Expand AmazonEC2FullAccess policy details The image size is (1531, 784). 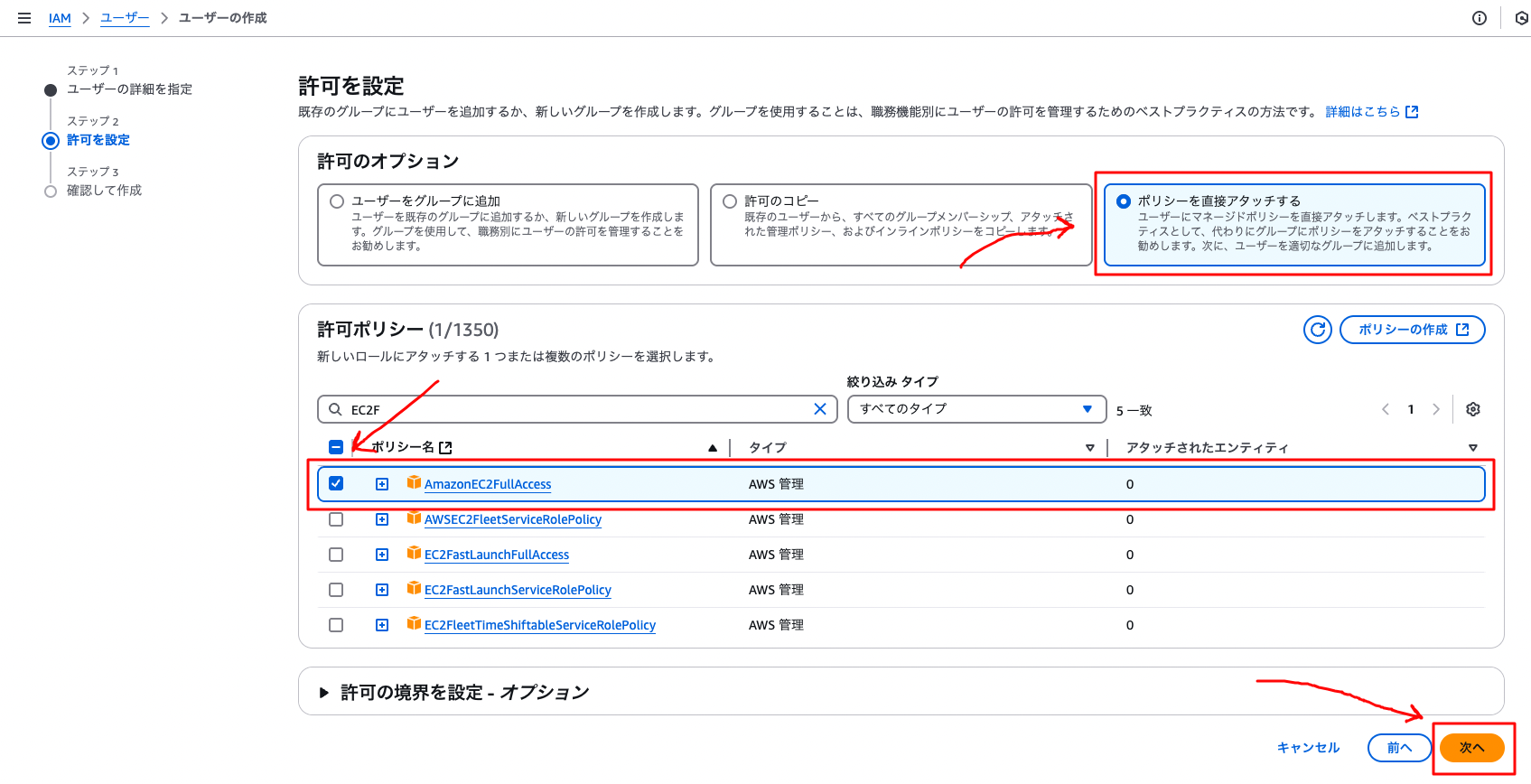pyautogui.click(x=382, y=484)
